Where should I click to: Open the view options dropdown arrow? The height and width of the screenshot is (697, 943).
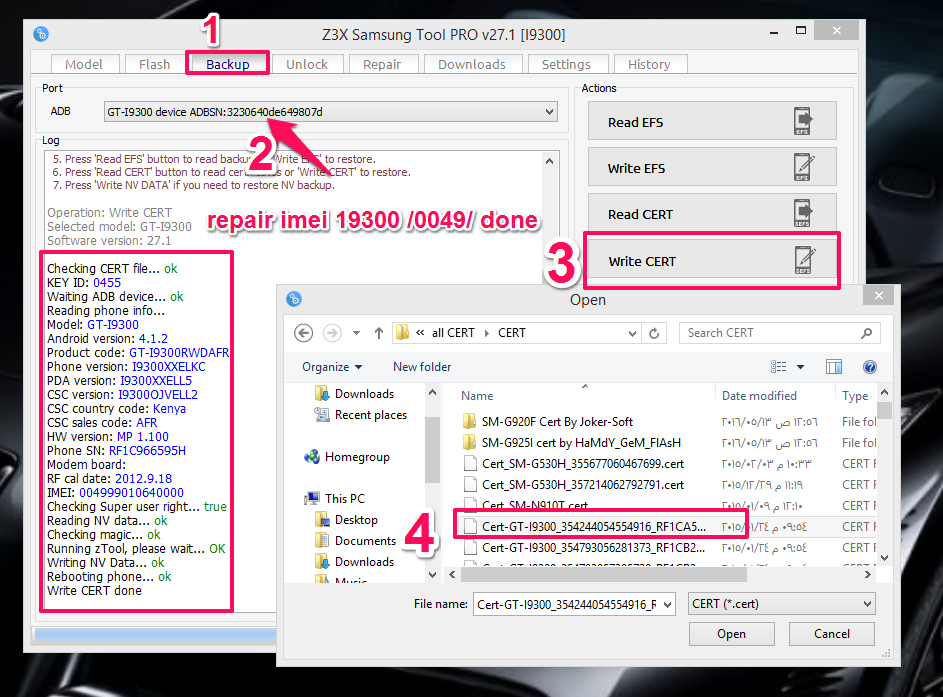[800, 367]
